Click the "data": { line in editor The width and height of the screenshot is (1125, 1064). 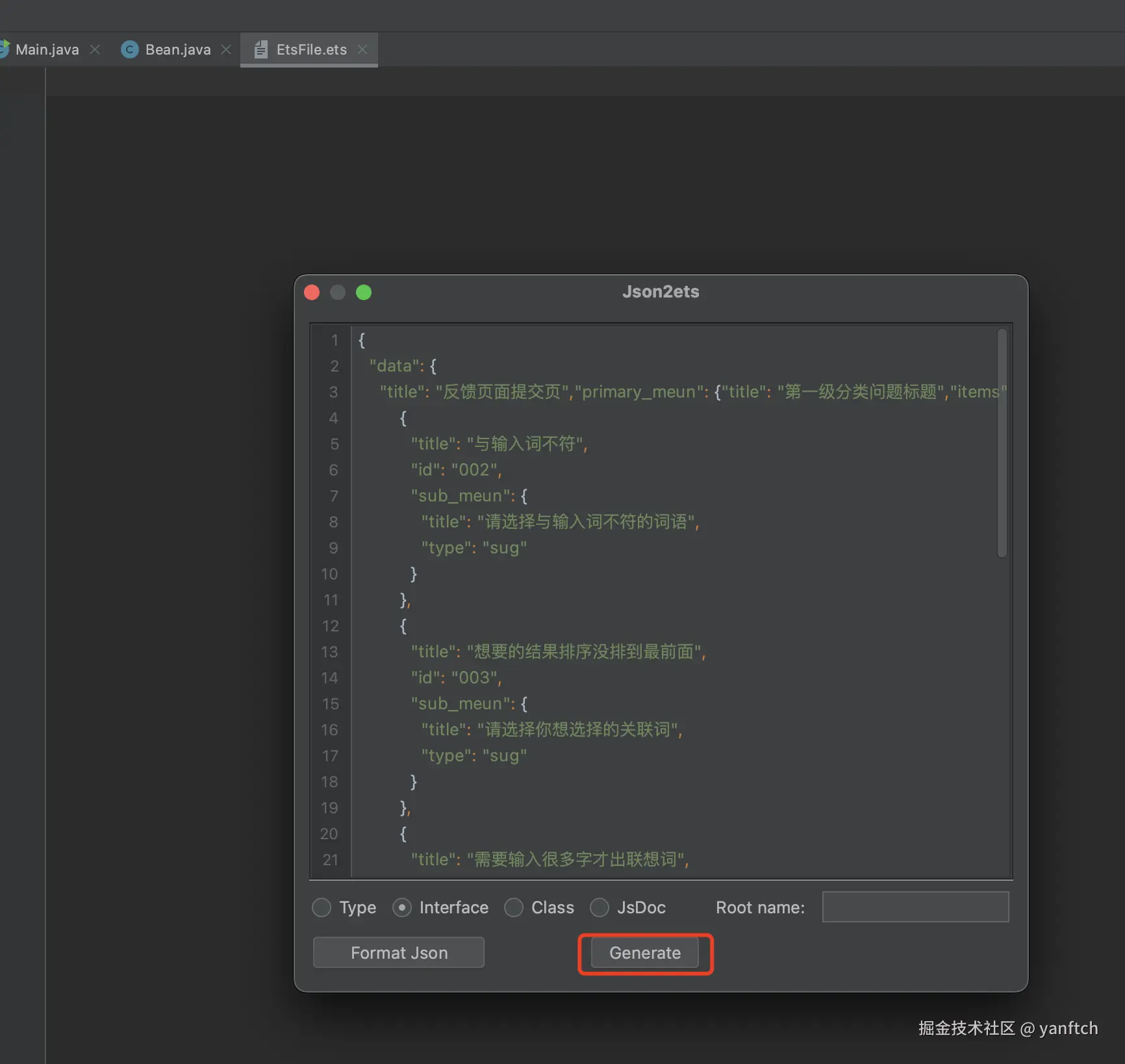click(x=403, y=366)
